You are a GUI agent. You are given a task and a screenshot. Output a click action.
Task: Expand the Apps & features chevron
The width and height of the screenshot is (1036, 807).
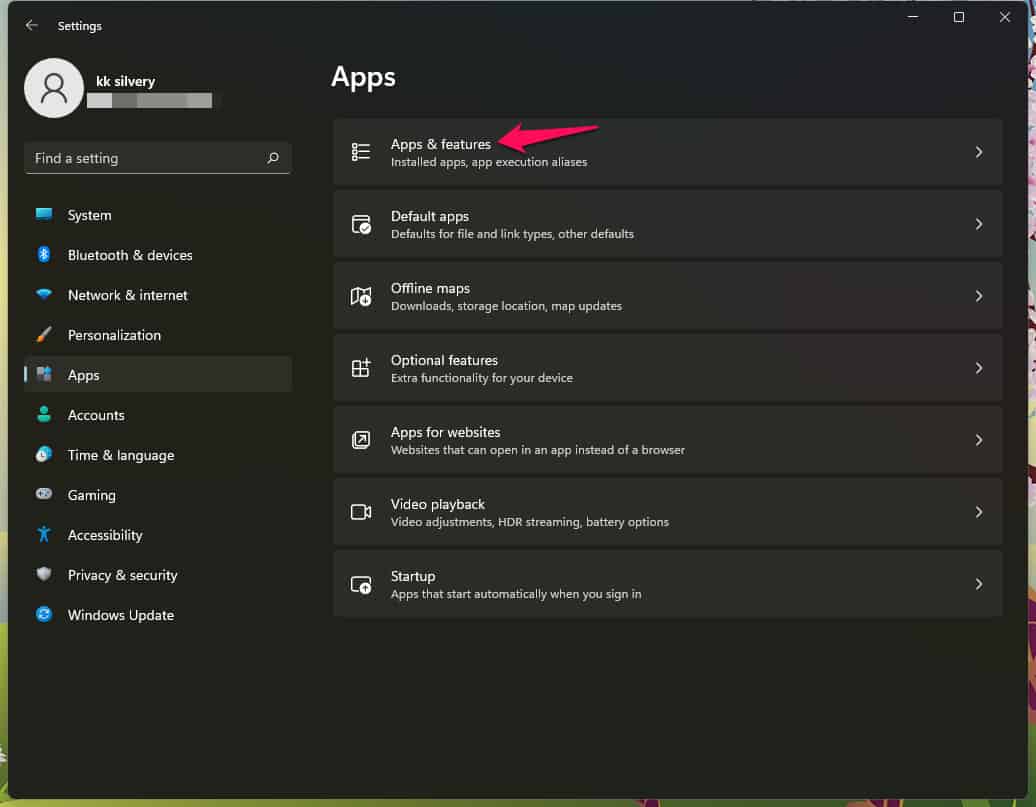pos(979,151)
